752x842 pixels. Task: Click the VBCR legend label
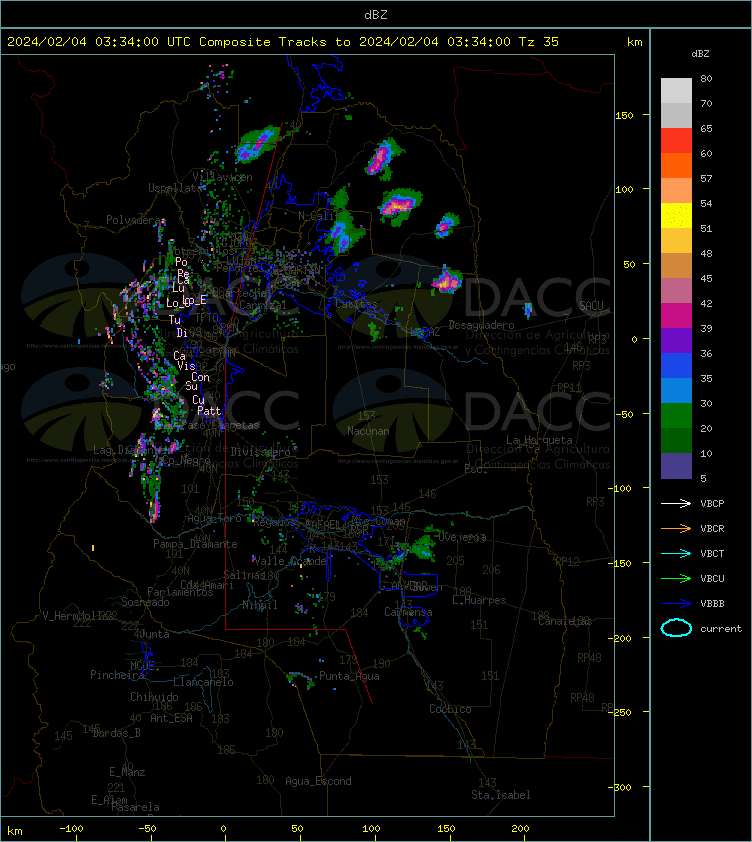(x=712, y=528)
